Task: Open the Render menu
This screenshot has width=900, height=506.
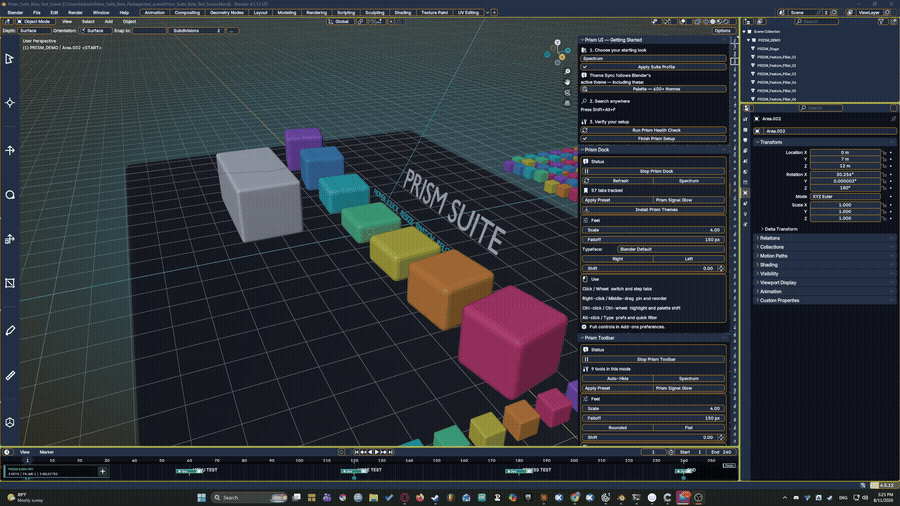Action: pyautogui.click(x=75, y=13)
